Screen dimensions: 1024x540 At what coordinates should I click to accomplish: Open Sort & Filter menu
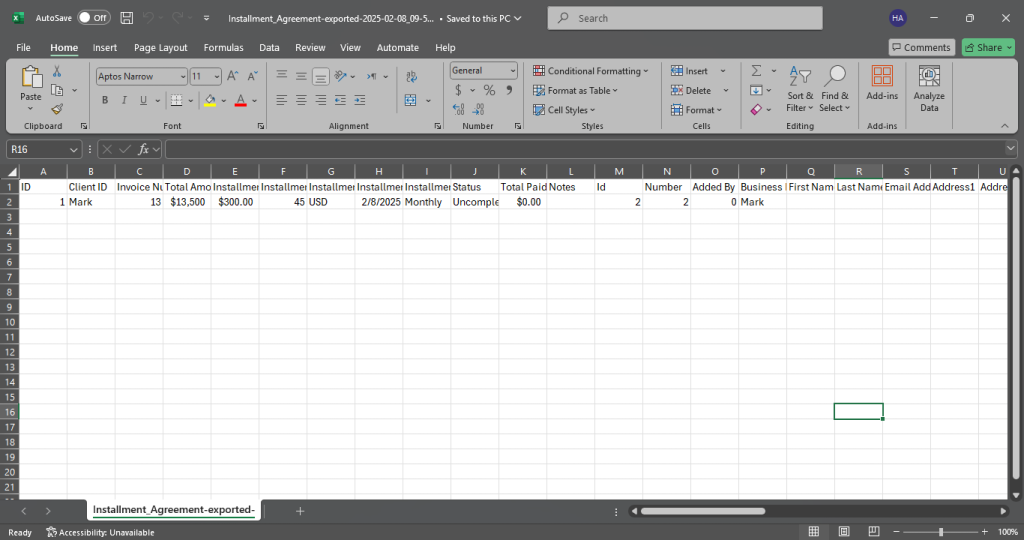click(800, 89)
